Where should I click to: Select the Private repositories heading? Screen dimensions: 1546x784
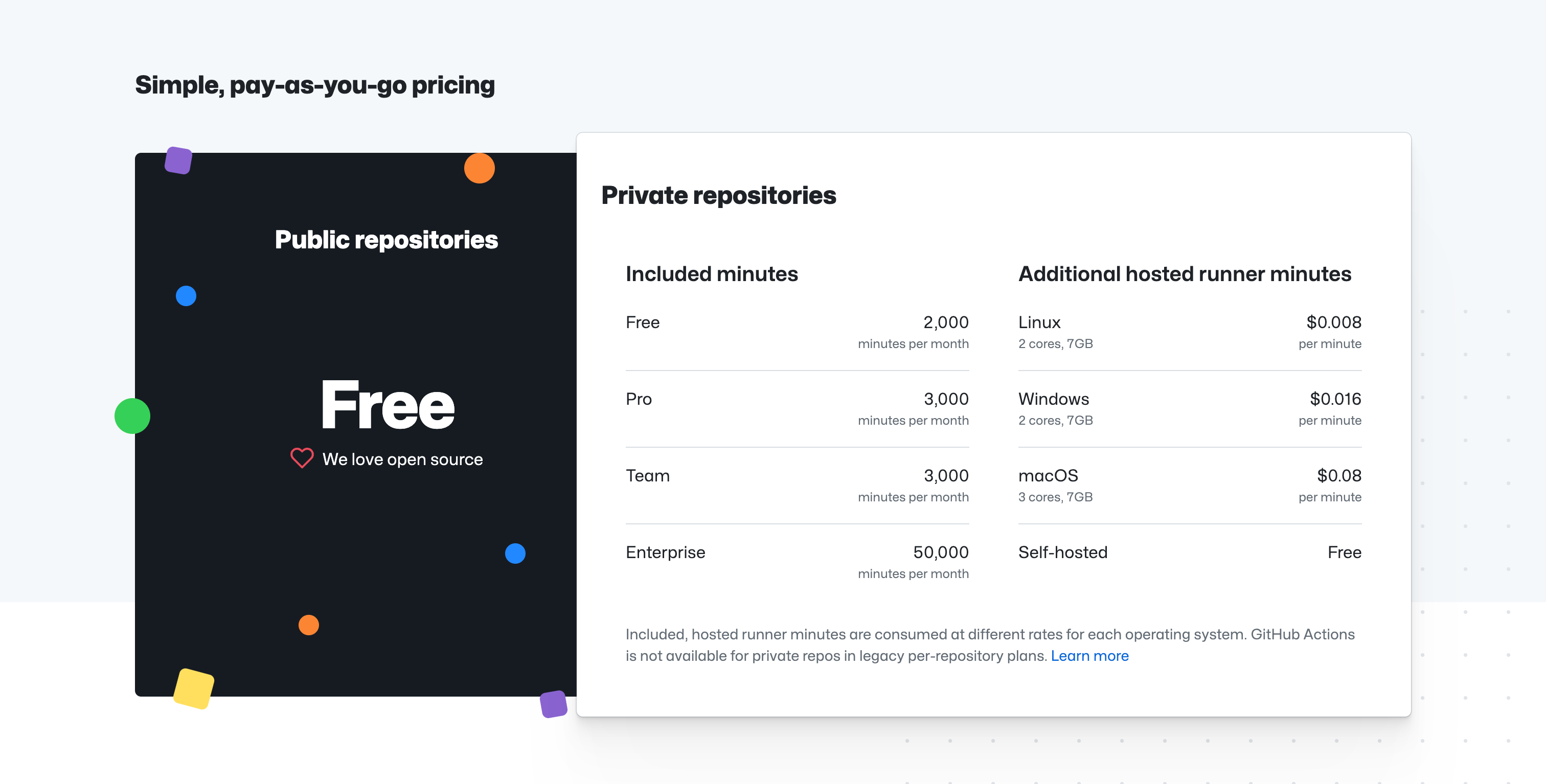tap(718, 196)
